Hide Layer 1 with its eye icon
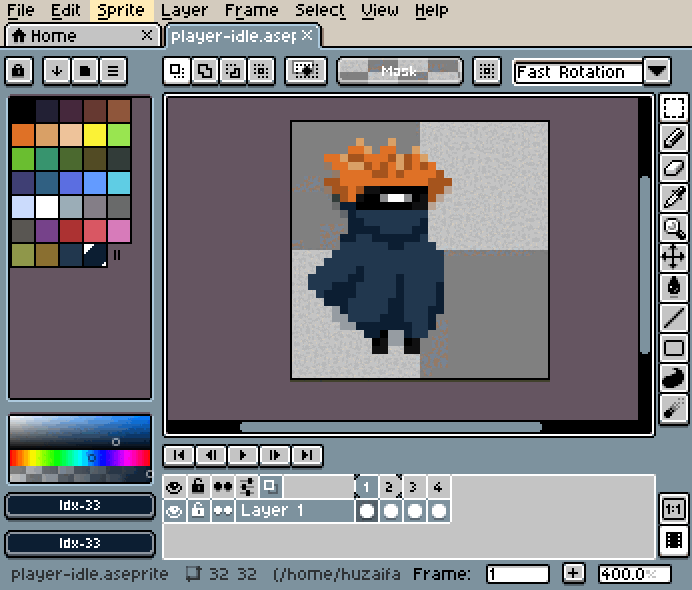Screen dimensions: 692x590 pyautogui.click(x=175, y=511)
